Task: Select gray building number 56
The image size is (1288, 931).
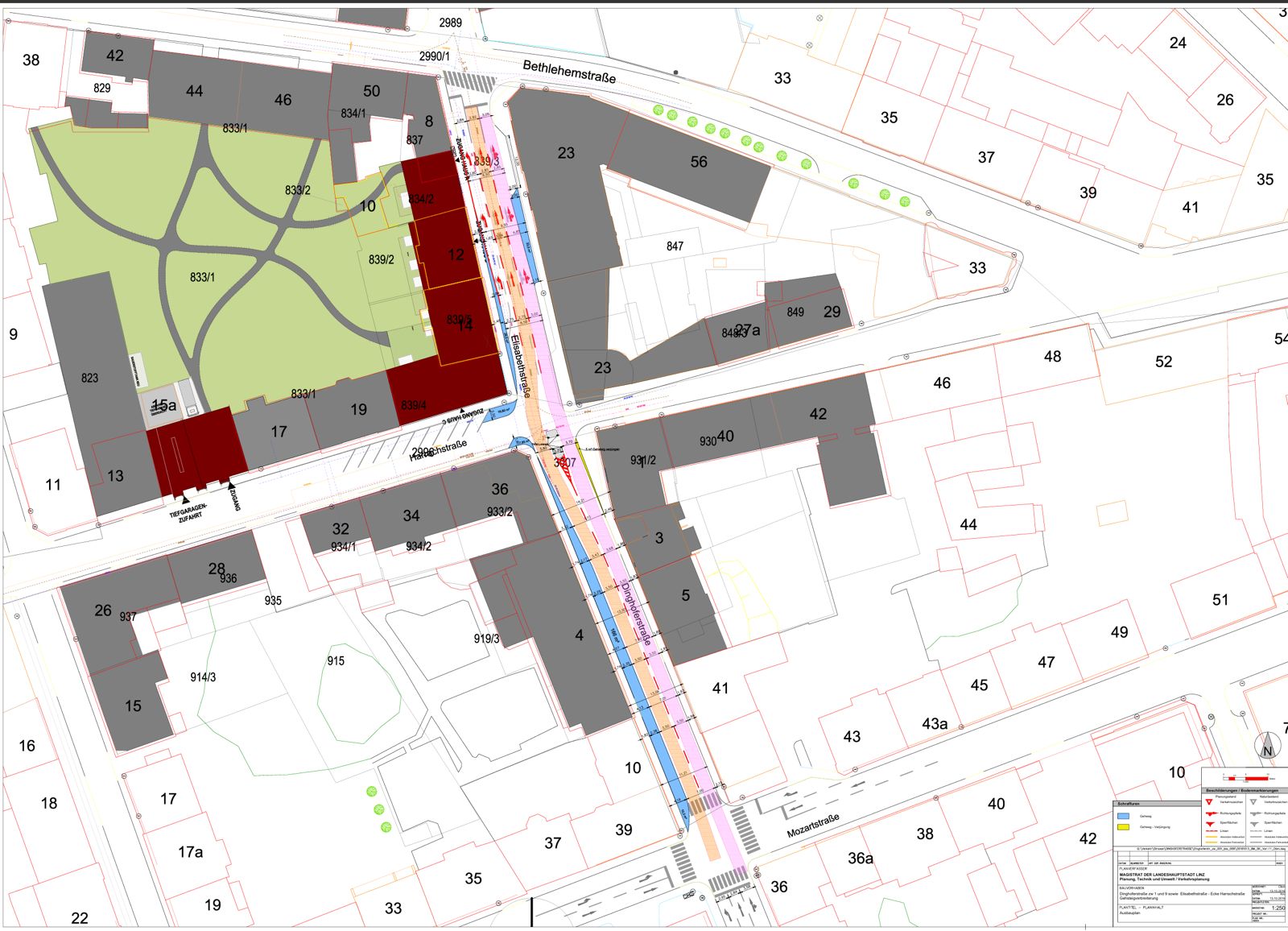Action: pos(699,162)
